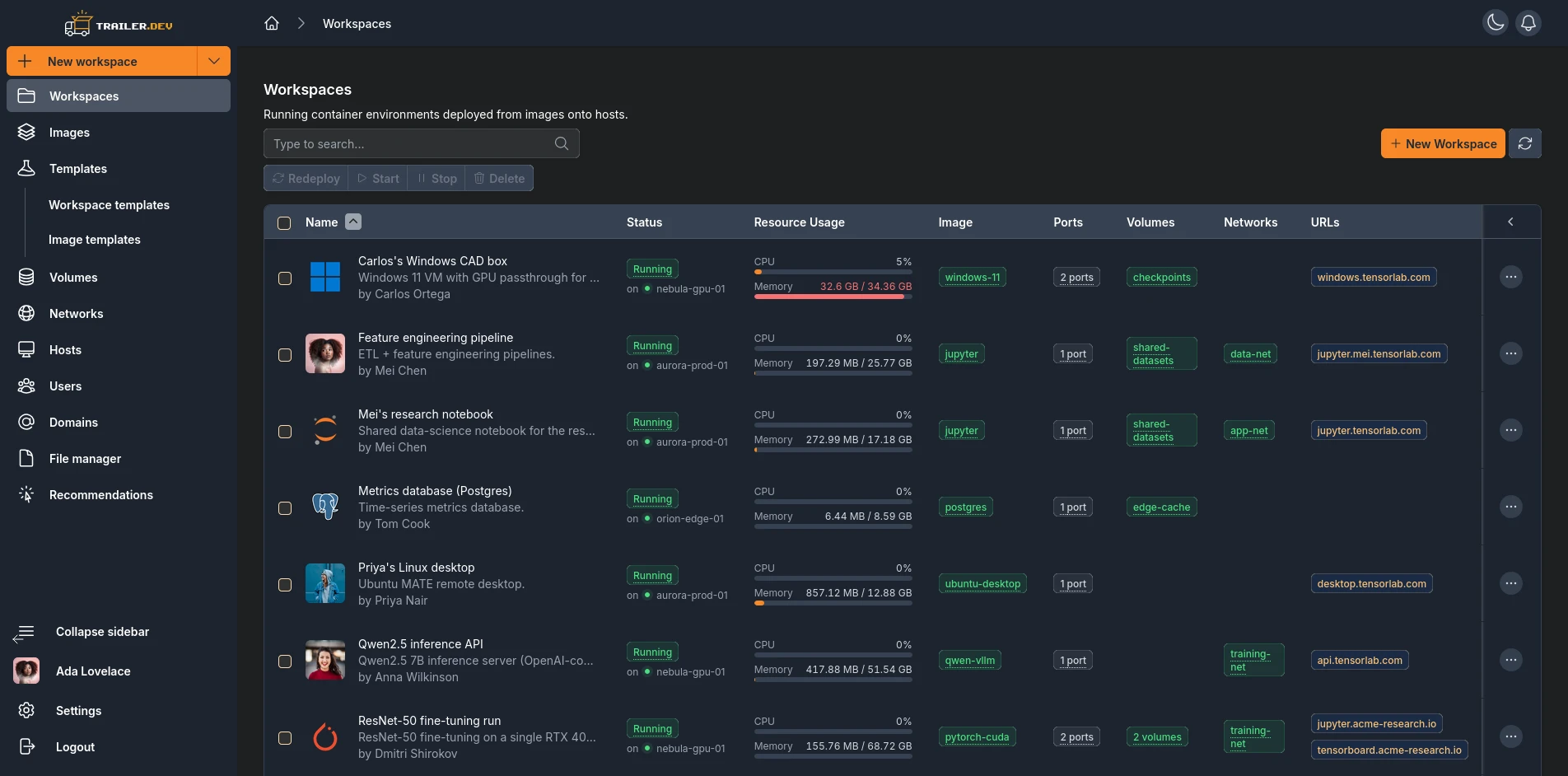
Task: Click the Redeploy toolbar button
Action: point(306,178)
